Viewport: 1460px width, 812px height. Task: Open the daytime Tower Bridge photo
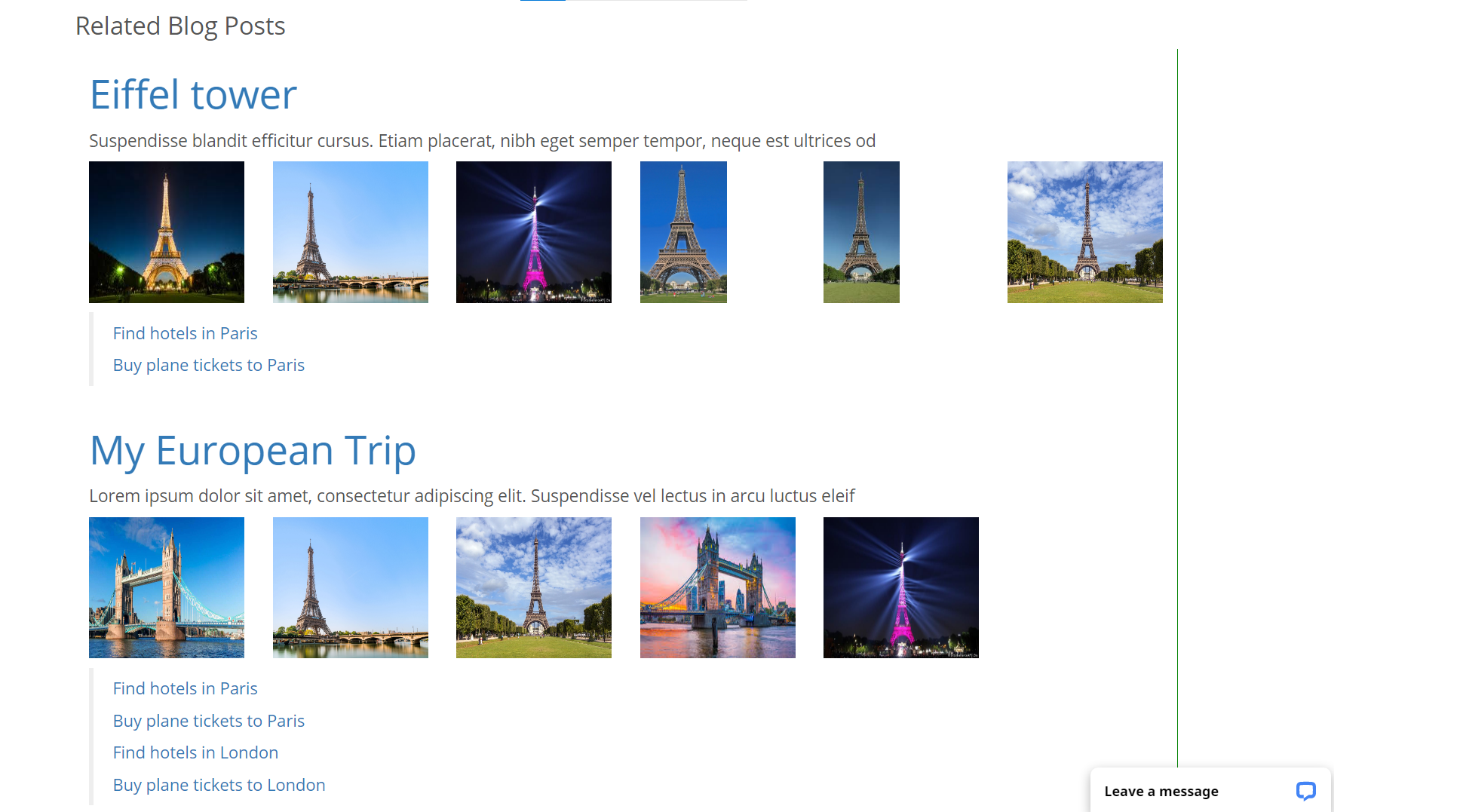(x=166, y=587)
